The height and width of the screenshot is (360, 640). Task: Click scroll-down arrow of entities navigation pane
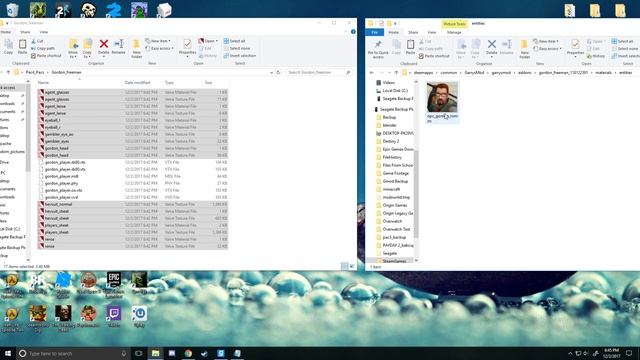click(416, 260)
